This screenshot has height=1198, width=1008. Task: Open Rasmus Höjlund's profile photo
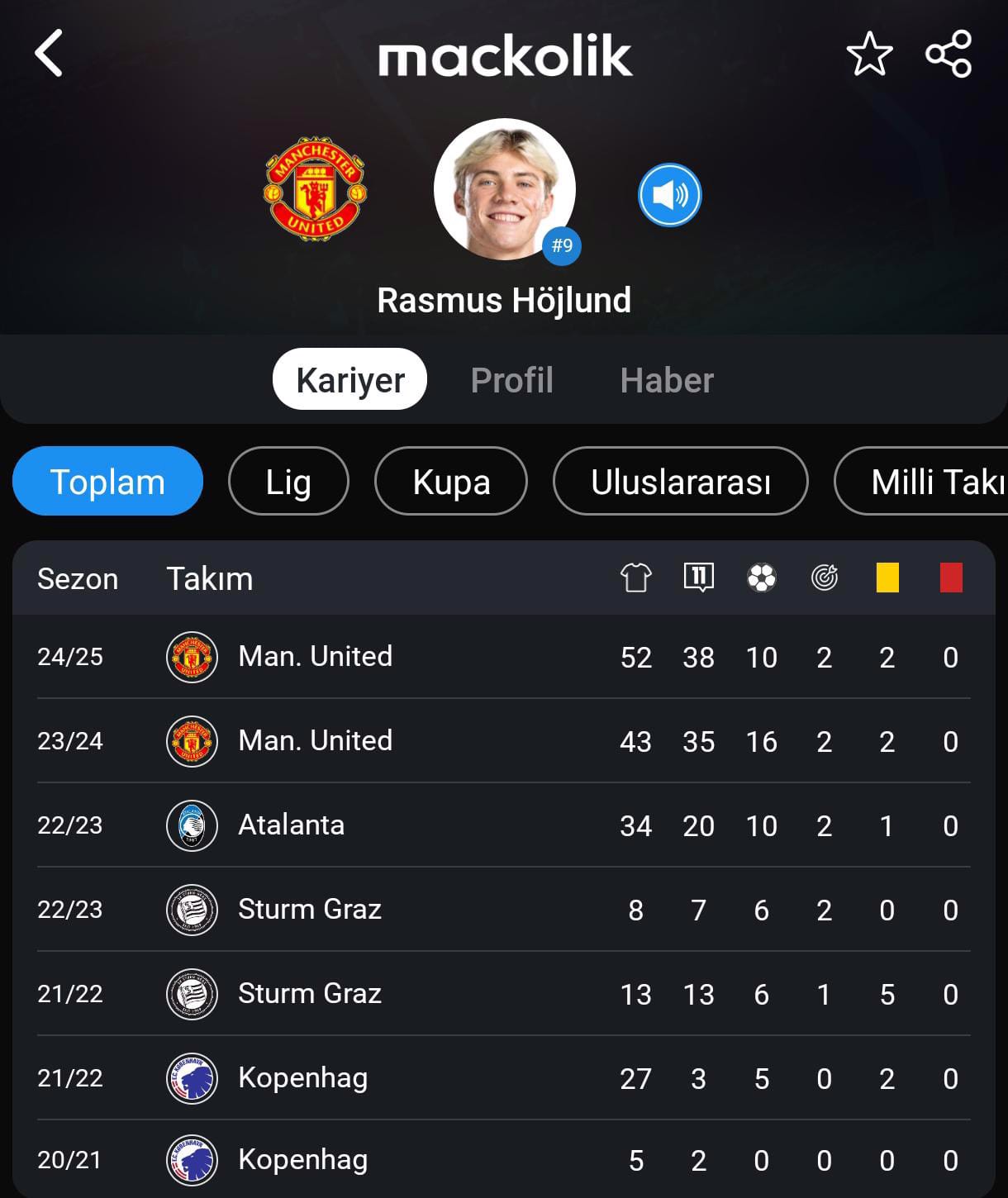tap(504, 189)
